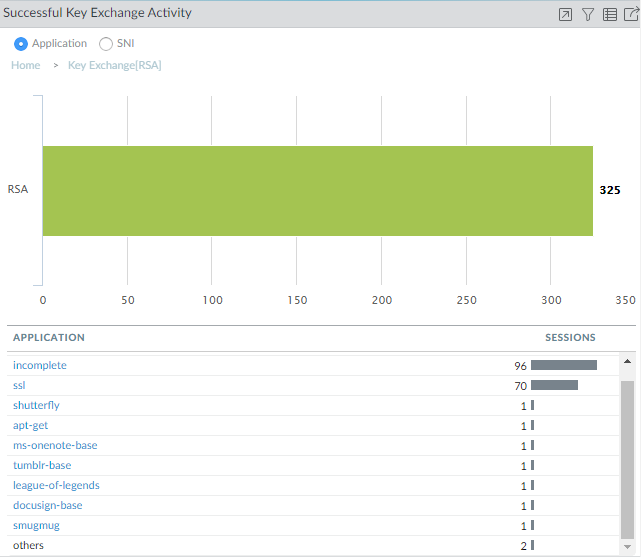Go to Home breadcrumb

pyautogui.click(x=26, y=65)
